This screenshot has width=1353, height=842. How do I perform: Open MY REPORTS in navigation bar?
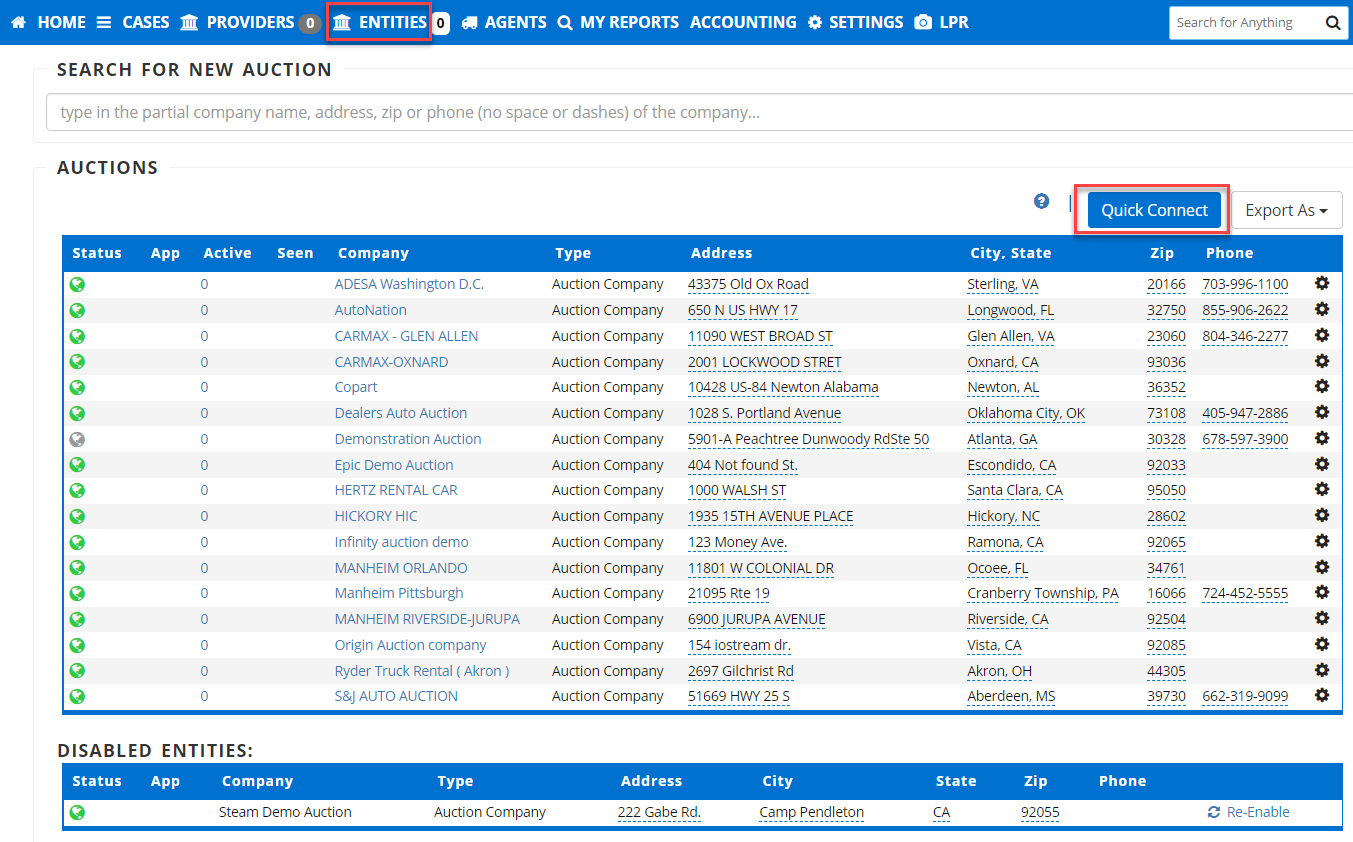click(x=618, y=22)
